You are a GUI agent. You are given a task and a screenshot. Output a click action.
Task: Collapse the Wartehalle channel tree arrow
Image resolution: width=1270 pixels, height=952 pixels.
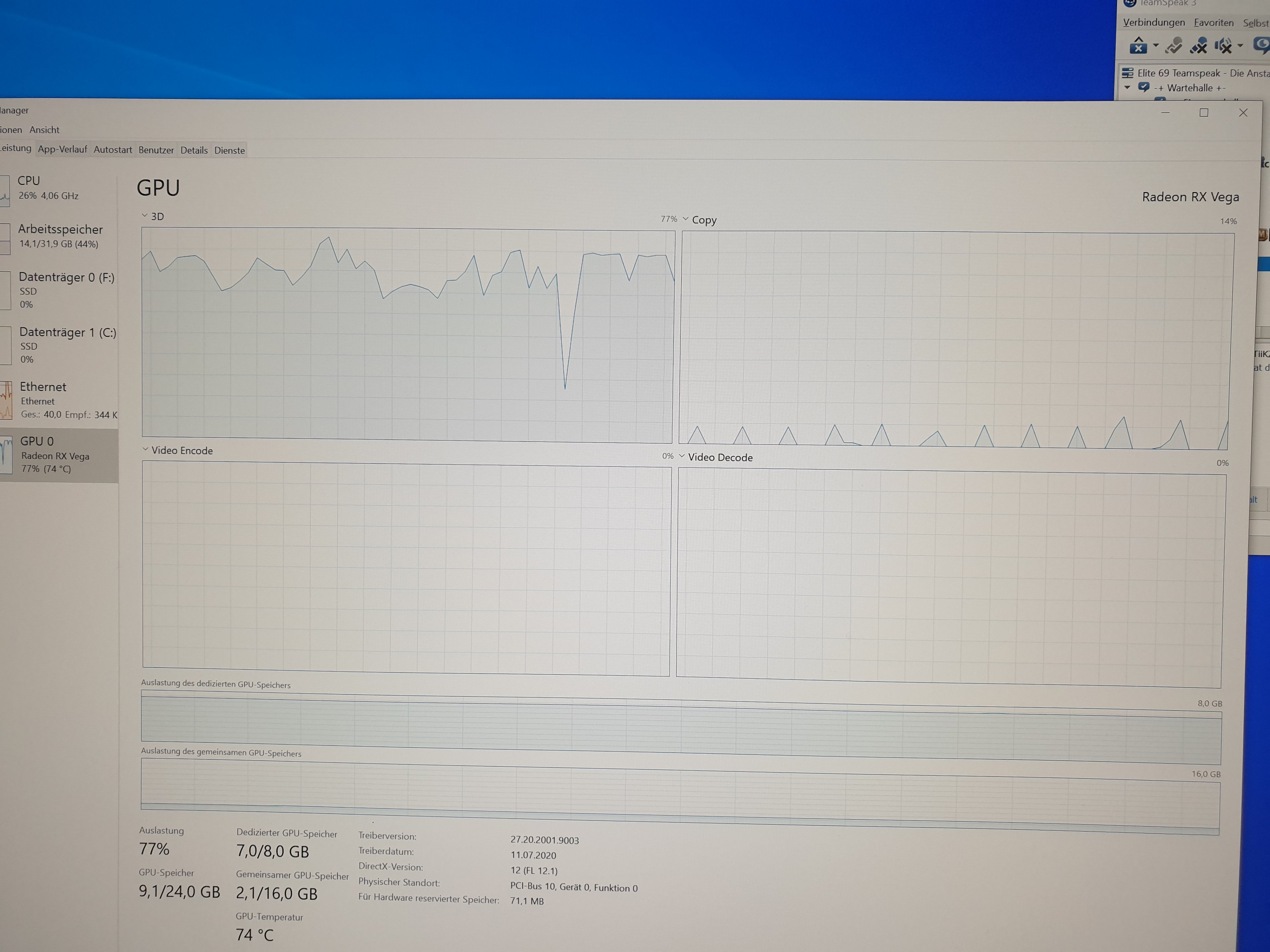coord(1127,88)
